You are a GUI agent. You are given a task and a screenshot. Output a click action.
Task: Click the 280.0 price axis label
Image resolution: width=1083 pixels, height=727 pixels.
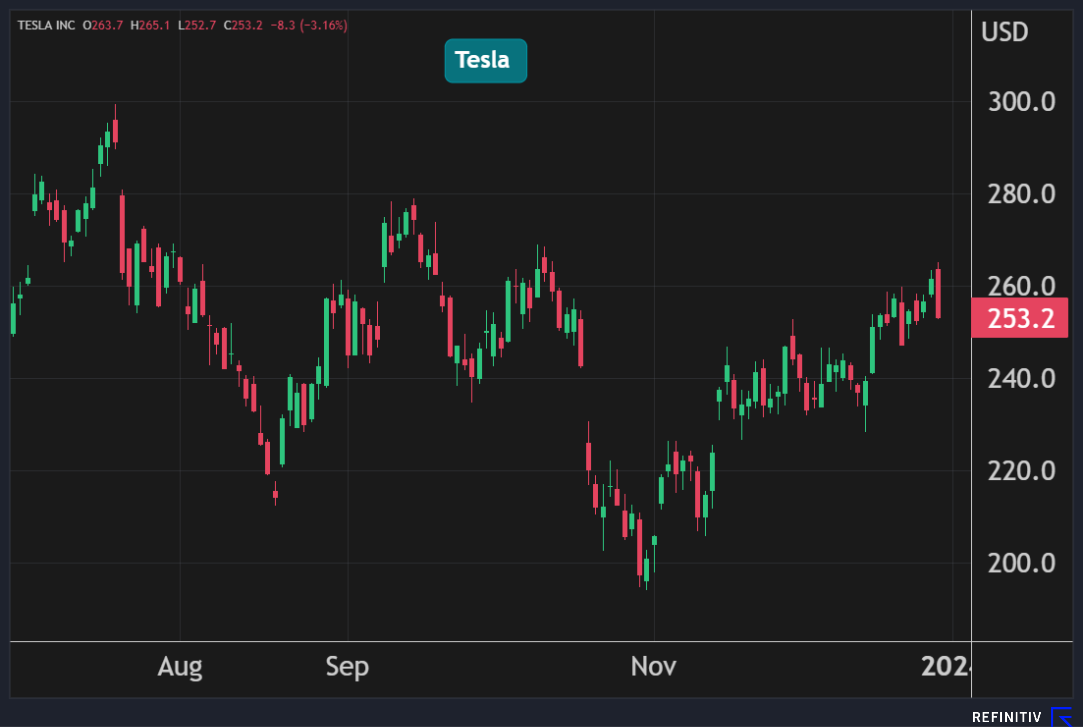(x=1022, y=195)
